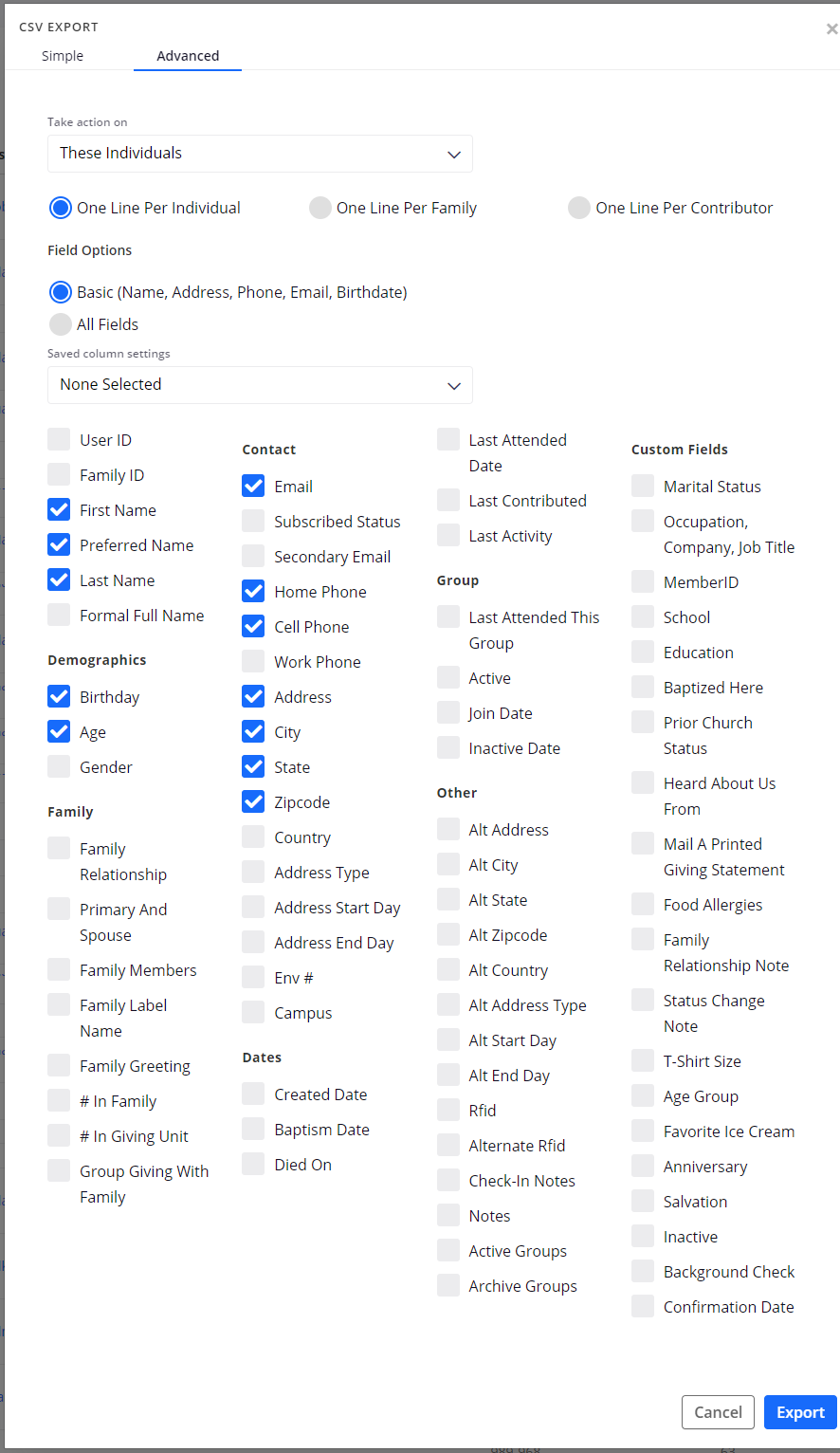Uncheck the Home Phone checkbox

coord(253,591)
